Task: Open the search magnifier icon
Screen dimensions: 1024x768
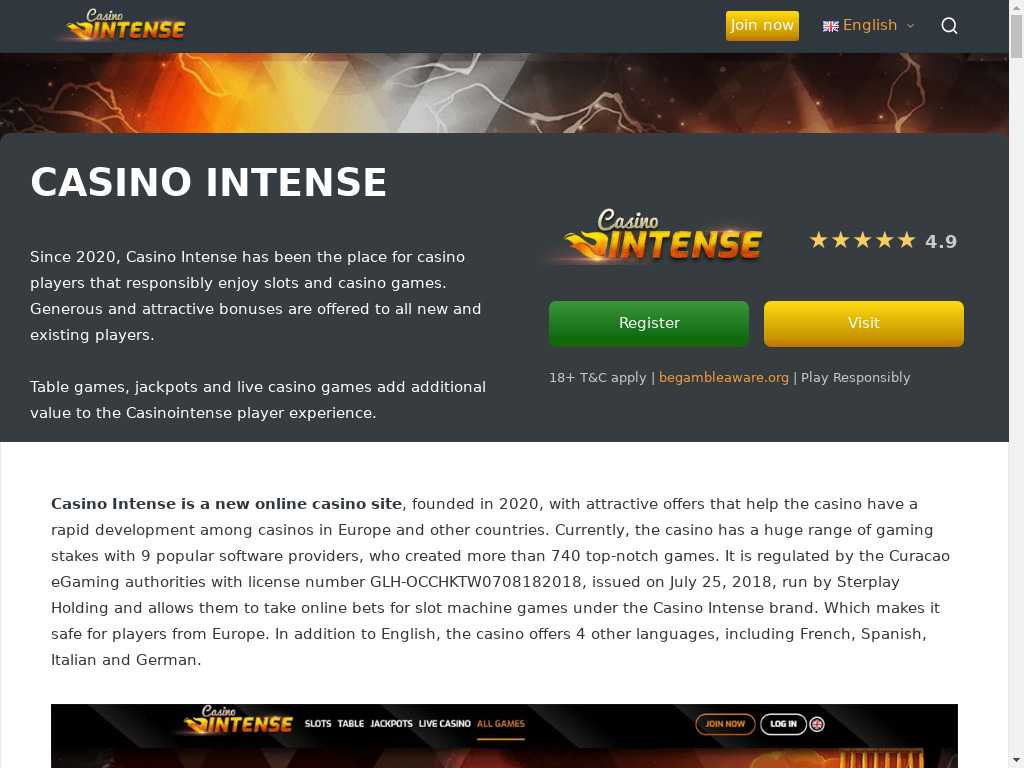Action: pos(949,26)
